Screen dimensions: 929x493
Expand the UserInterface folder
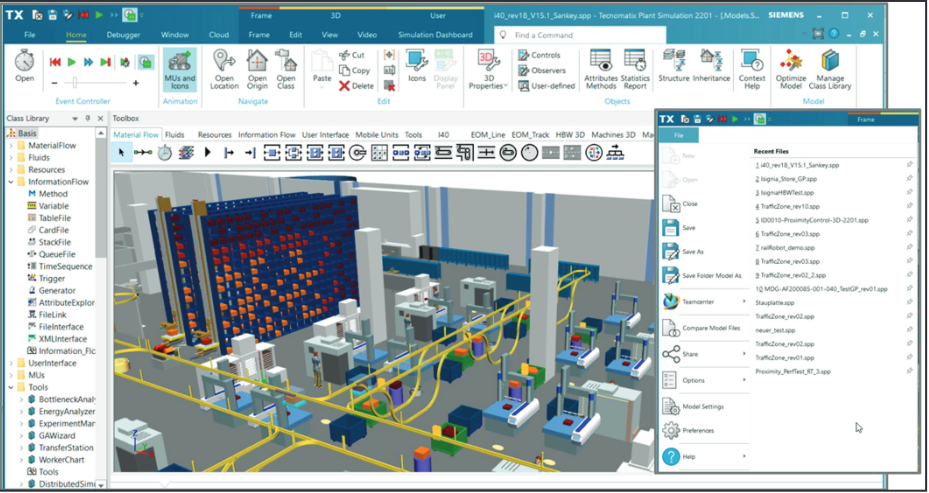[x=11, y=363]
